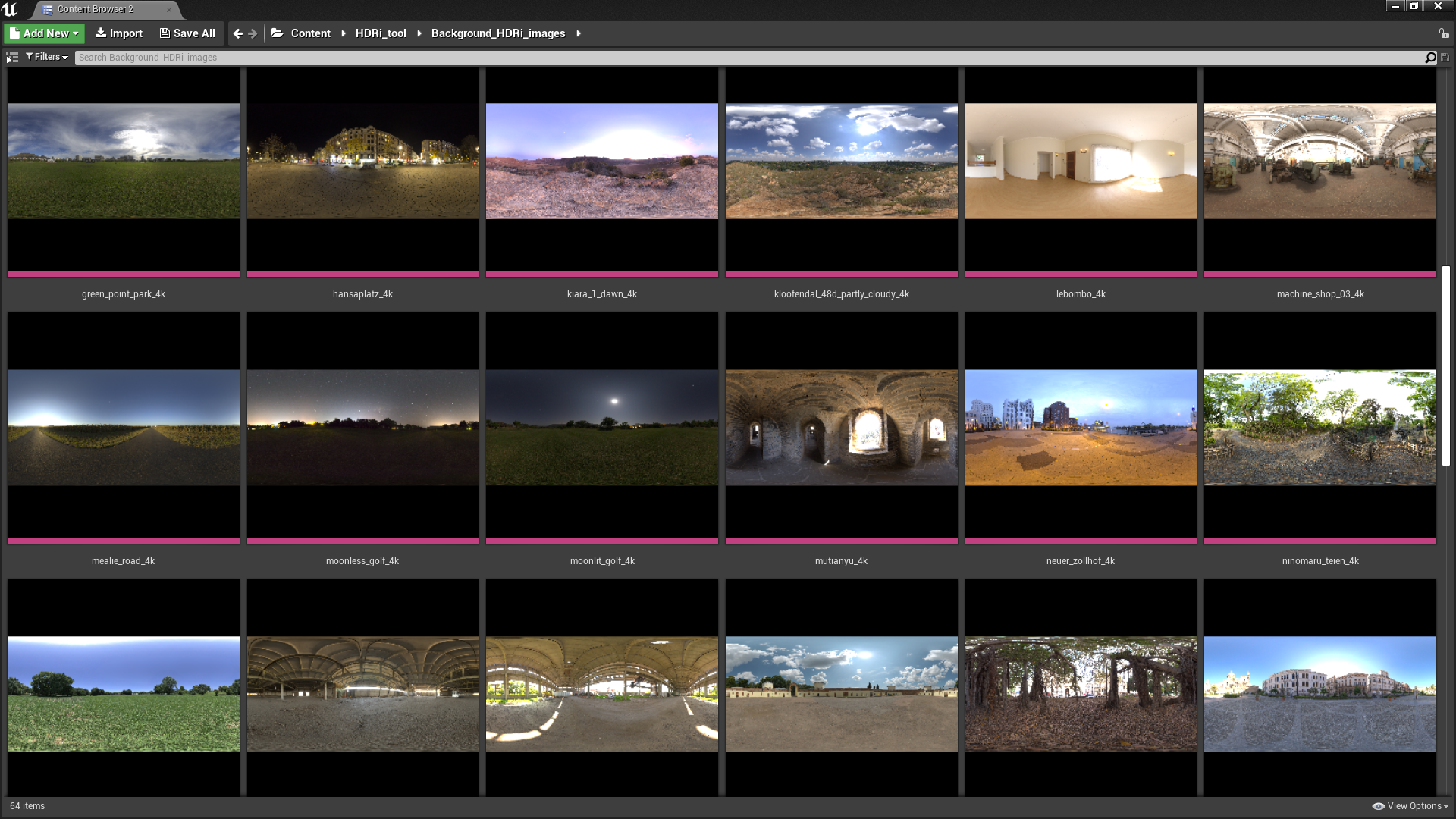Open the Add New dropdown
Screen dimensions: 1456x819
click(x=45, y=33)
